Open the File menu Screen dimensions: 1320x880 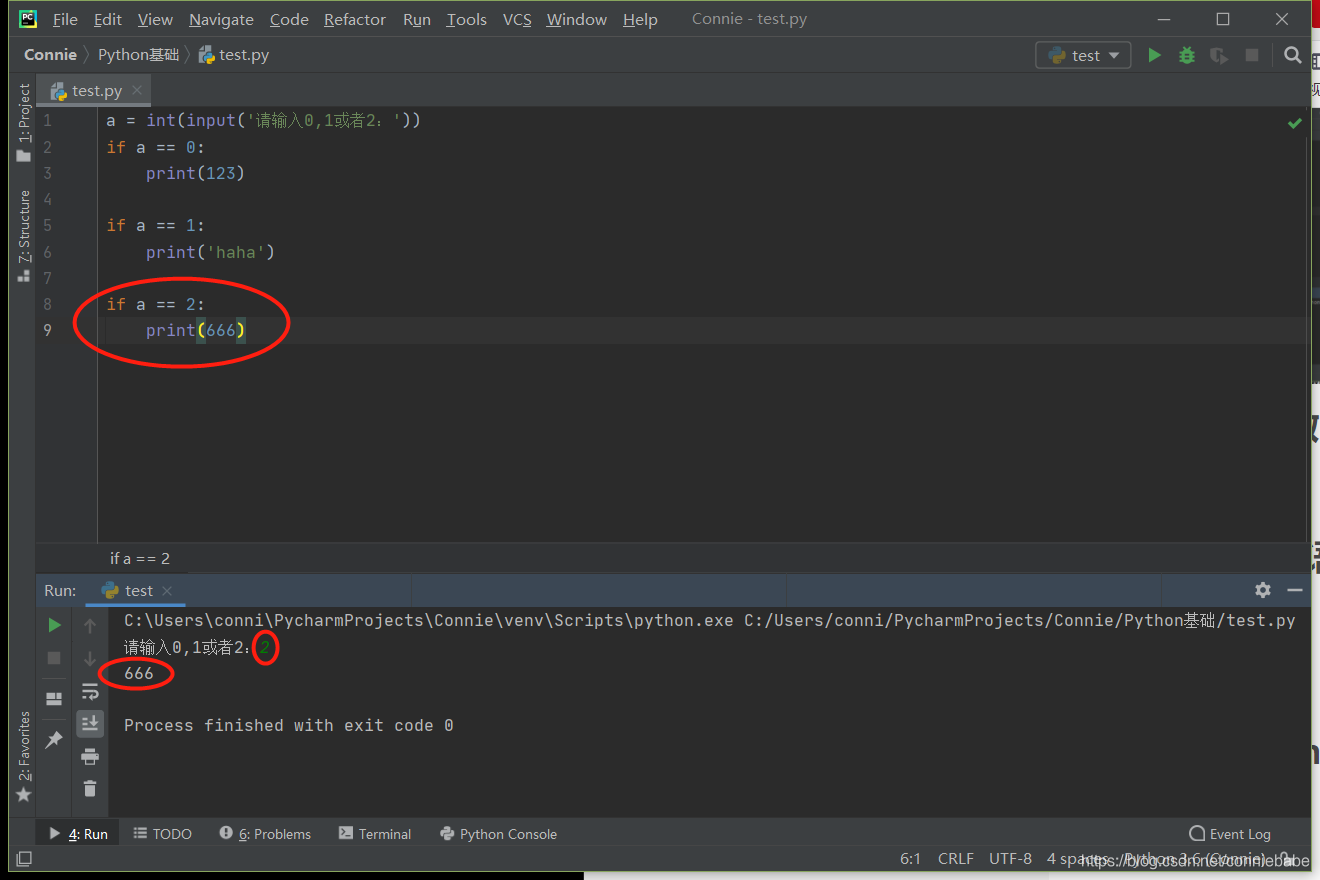(x=65, y=20)
